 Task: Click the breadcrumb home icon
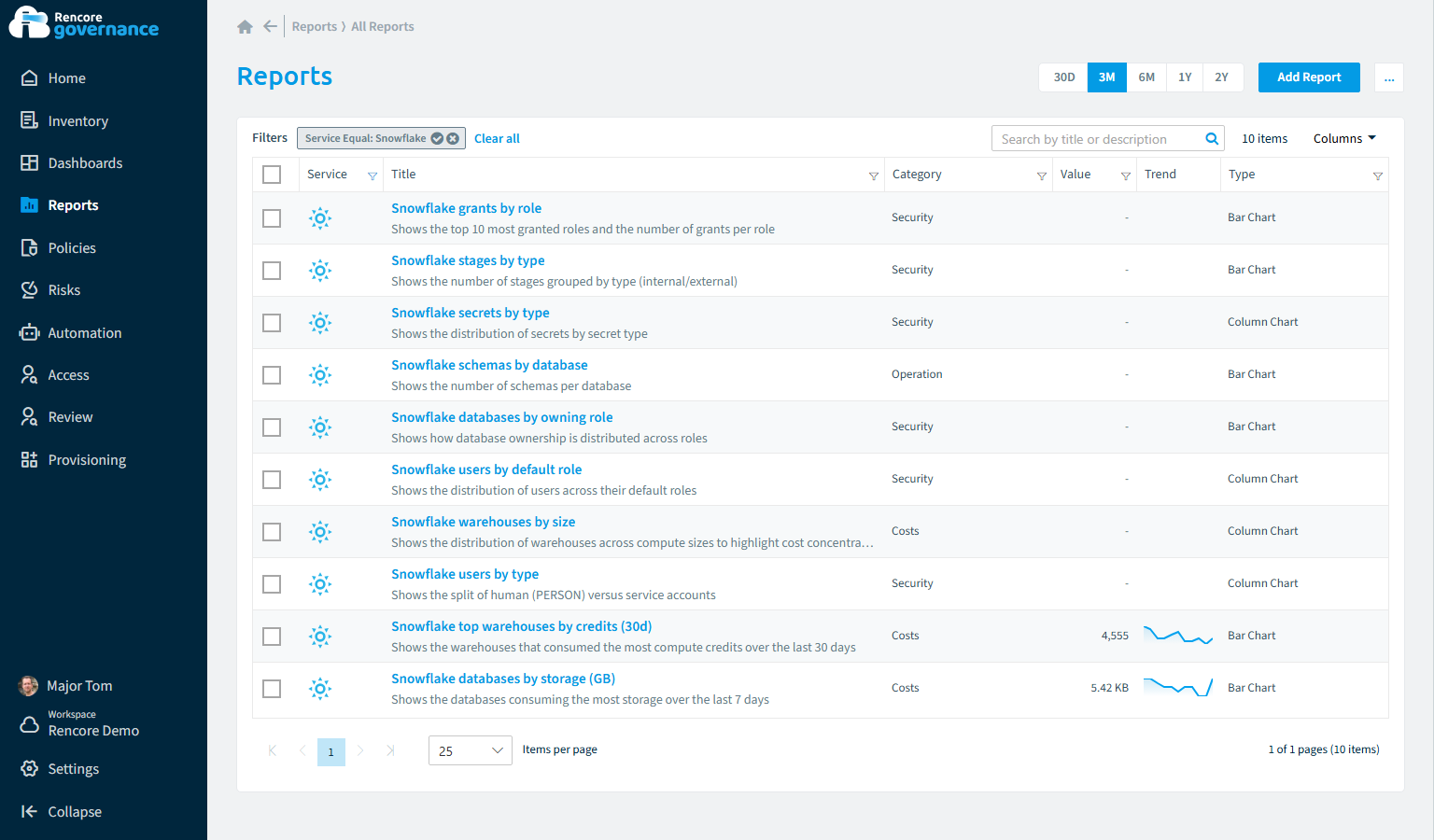pyautogui.click(x=245, y=26)
